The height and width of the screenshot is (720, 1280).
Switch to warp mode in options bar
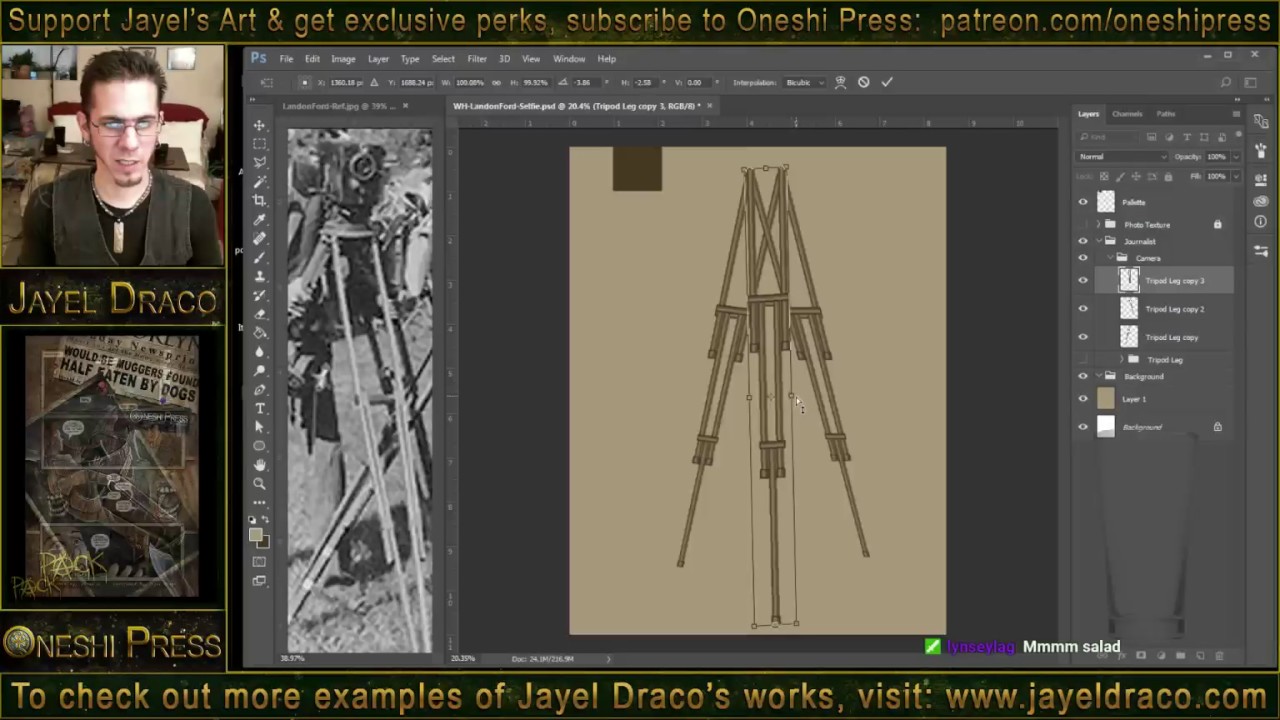[x=840, y=82]
